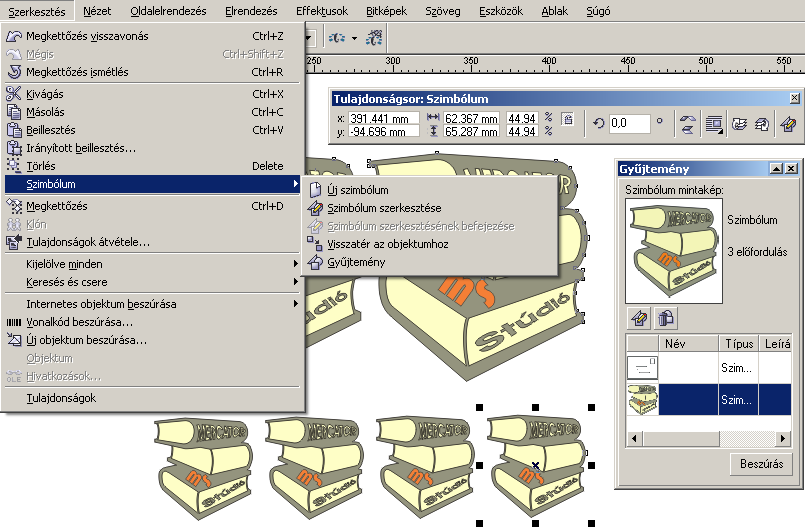The height and width of the screenshot is (531, 805).
Task: Choose Irányított beillesztés… paste special
Action: 152,148
